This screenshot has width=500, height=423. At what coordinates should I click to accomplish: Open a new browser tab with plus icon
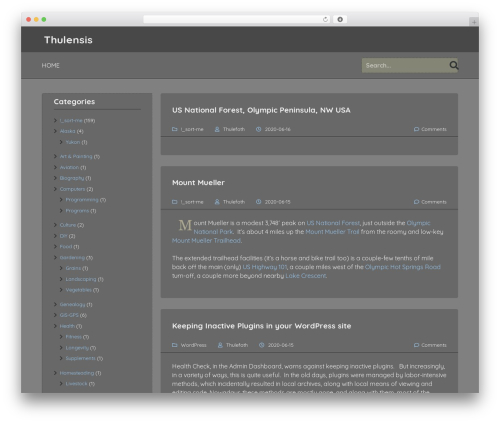[474, 22]
